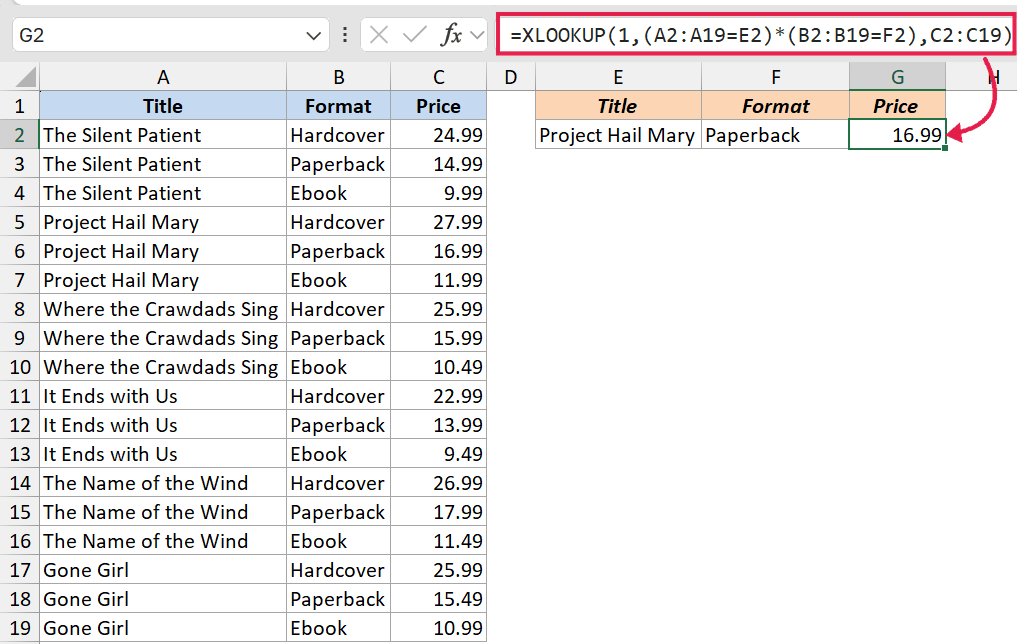Click price 15.99
This screenshot has height=644, width=1017.
point(438,338)
